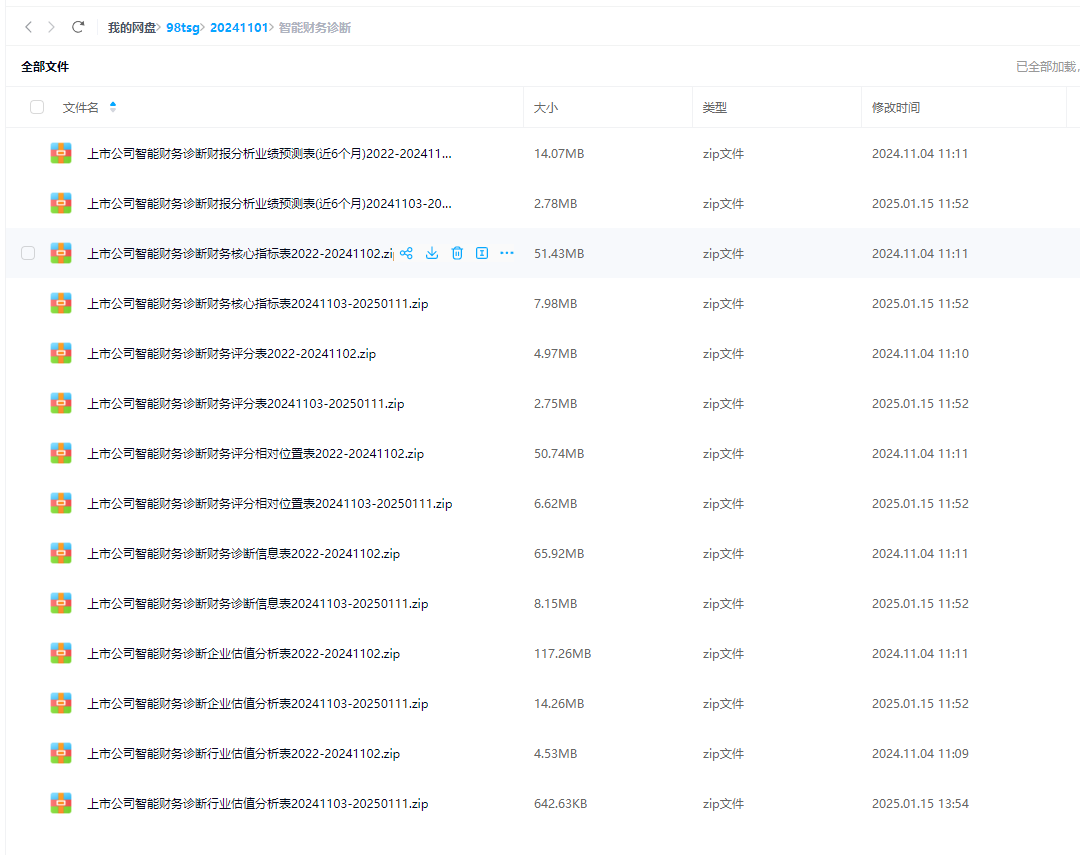The image size is (1080, 855).
Task: Select the 全部文件 heading
Action: (x=45, y=66)
